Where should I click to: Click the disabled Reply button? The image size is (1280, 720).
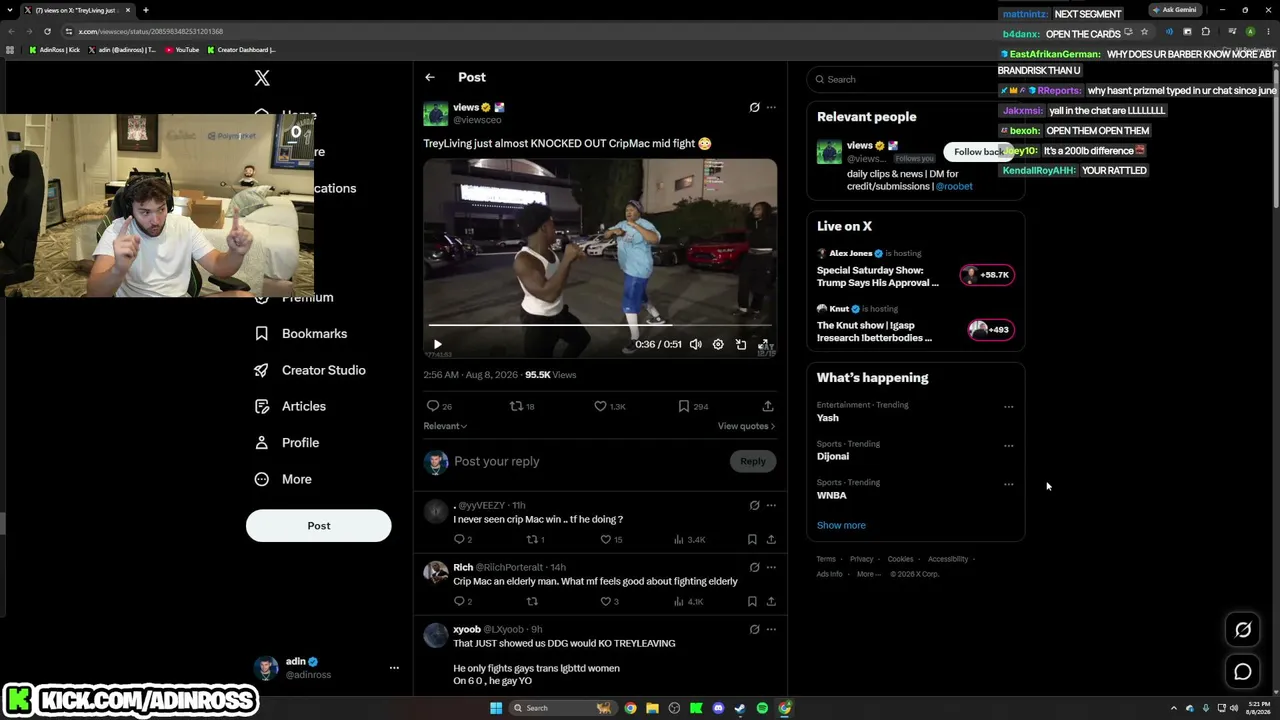point(753,461)
